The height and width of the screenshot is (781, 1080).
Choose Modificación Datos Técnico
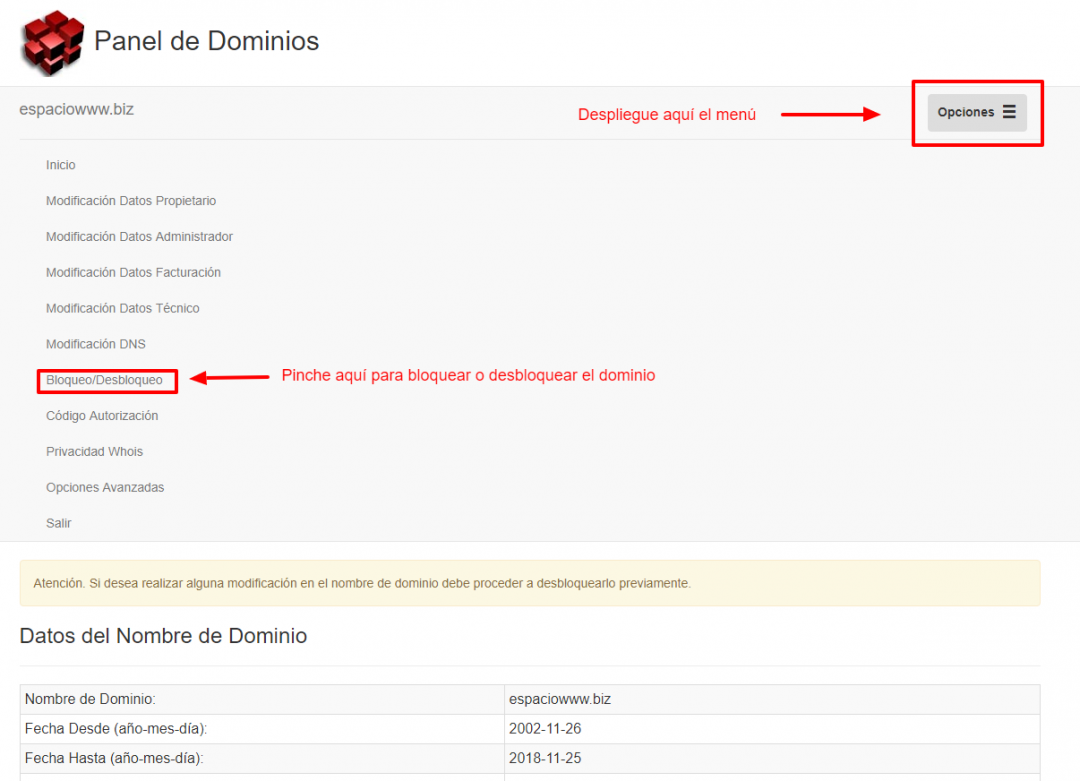click(x=122, y=309)
